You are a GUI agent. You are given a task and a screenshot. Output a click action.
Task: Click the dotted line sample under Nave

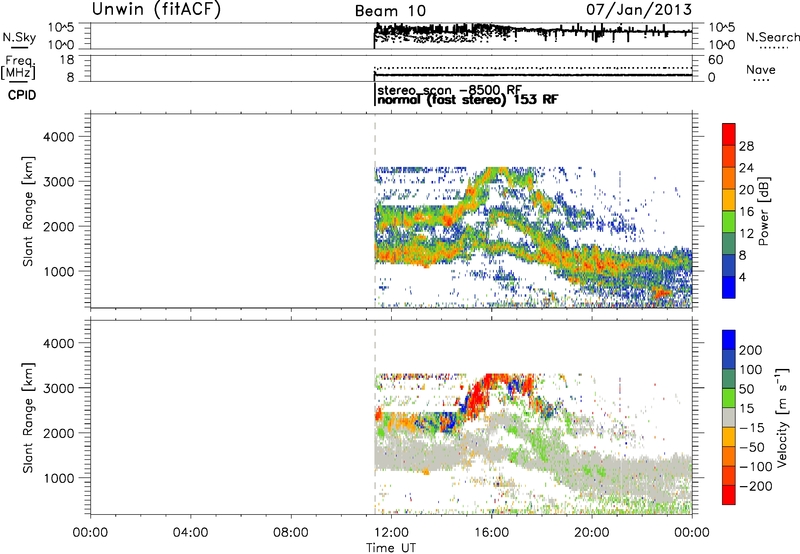tap(761, 80)
